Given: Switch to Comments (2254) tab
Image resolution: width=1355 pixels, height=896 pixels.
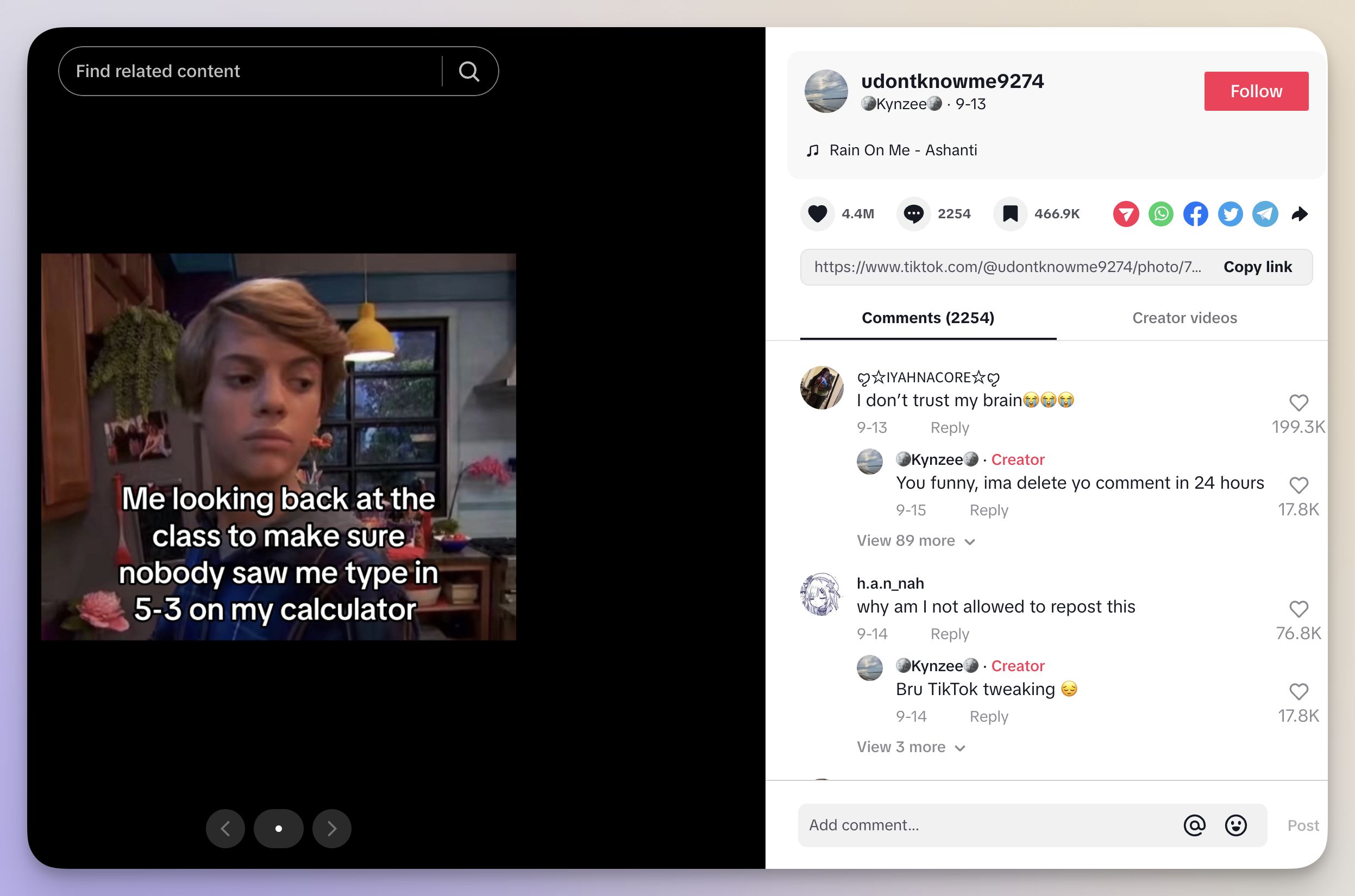Looking at the screenshot, I should (x=928, y=318).
